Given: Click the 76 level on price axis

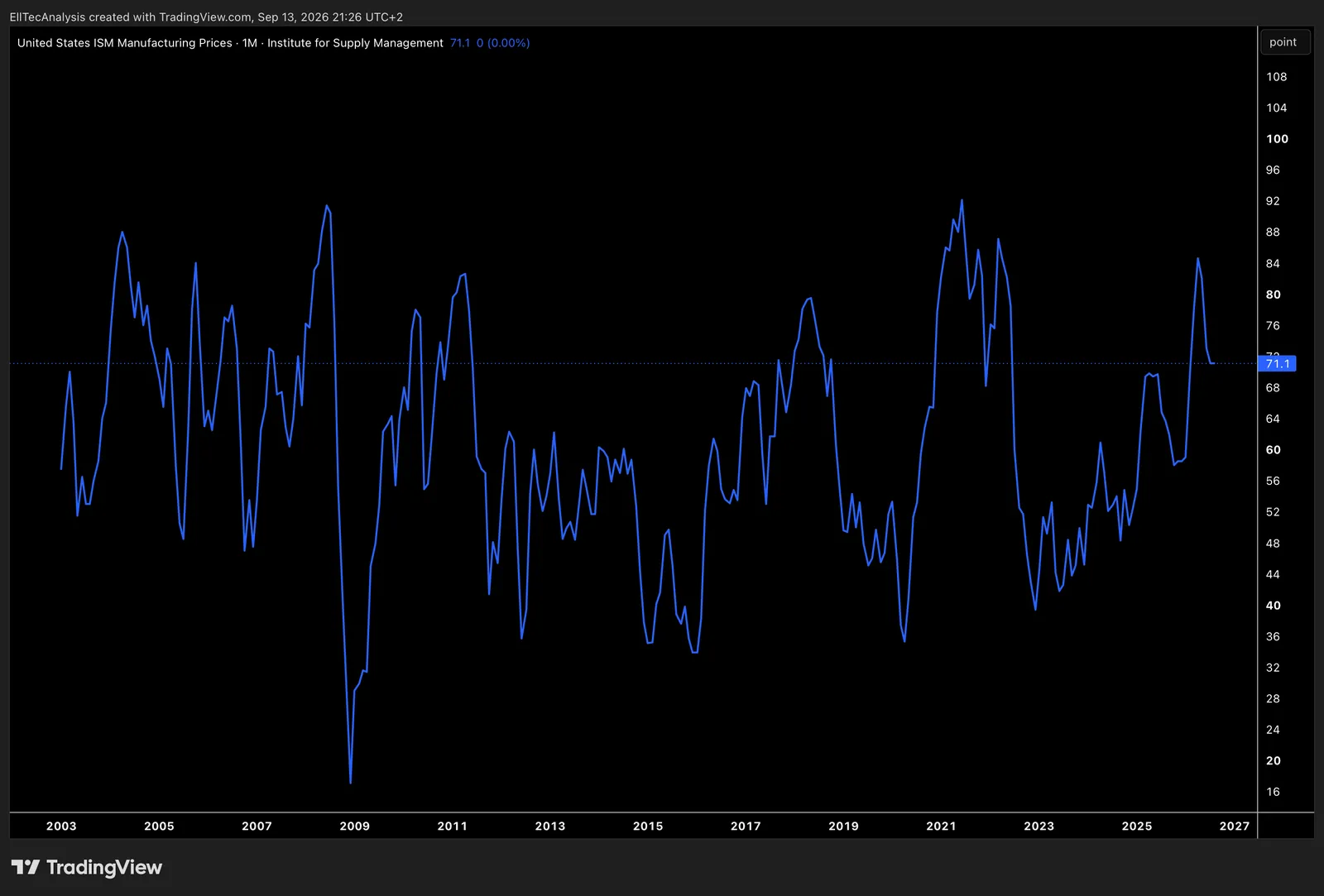Looking at the screenshot, I should click(x=1273, y=325).
